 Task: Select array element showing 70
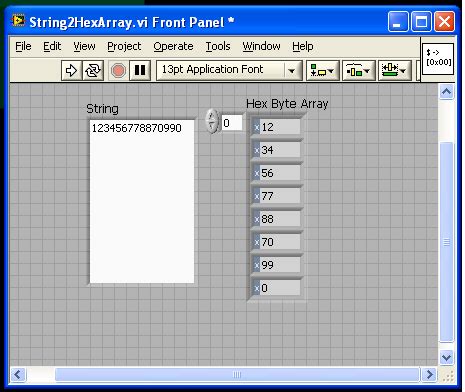277,242
